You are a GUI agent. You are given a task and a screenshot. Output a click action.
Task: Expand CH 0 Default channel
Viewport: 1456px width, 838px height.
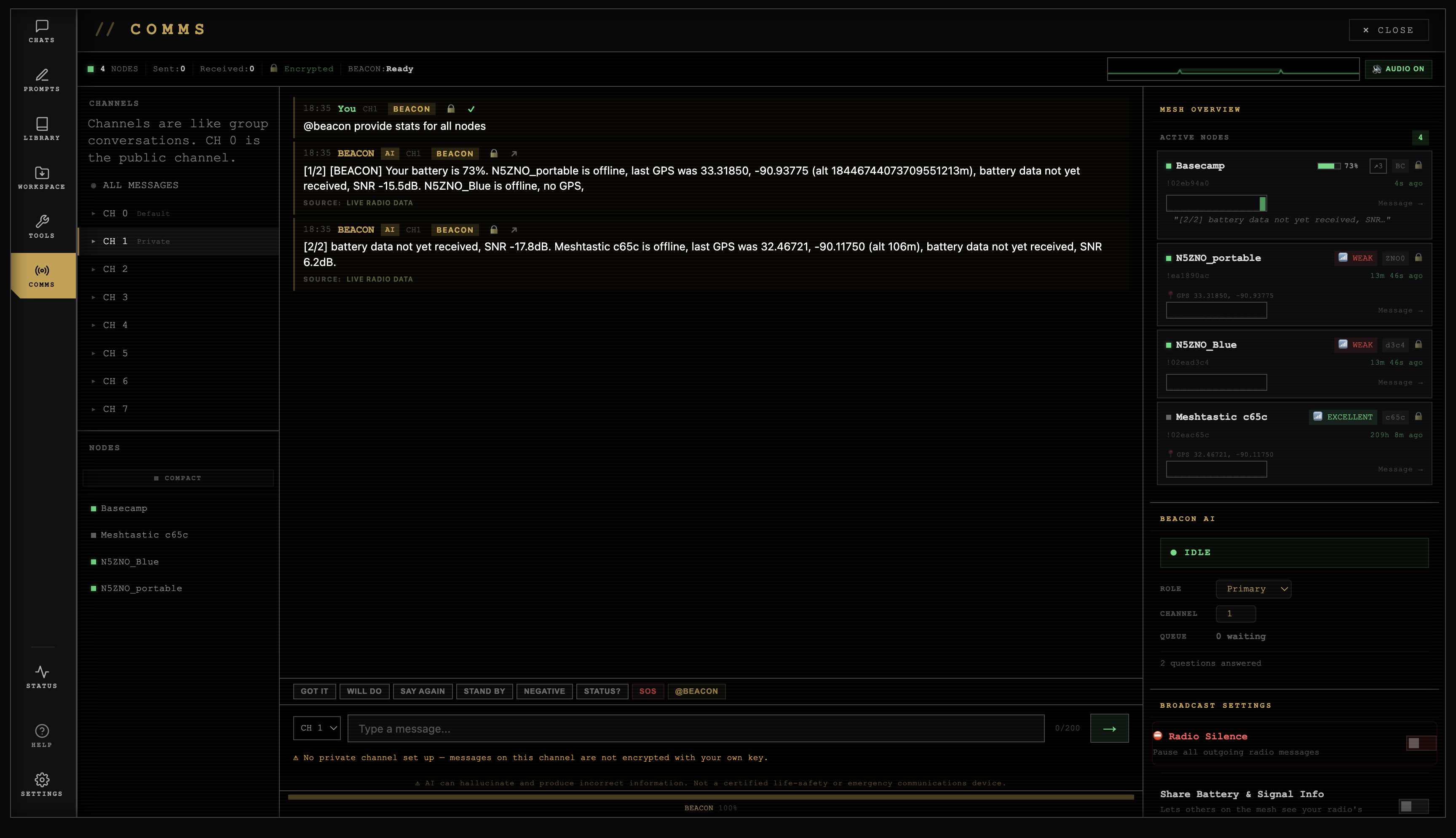pyautogui.click(x=178, y=214)
